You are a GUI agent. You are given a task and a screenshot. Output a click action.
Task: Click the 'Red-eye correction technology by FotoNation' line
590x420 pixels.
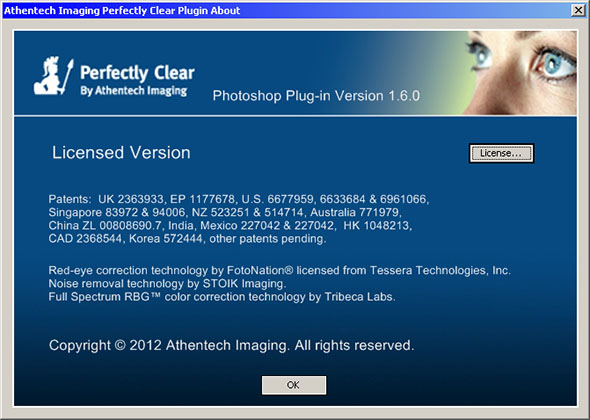coord(280,270)
